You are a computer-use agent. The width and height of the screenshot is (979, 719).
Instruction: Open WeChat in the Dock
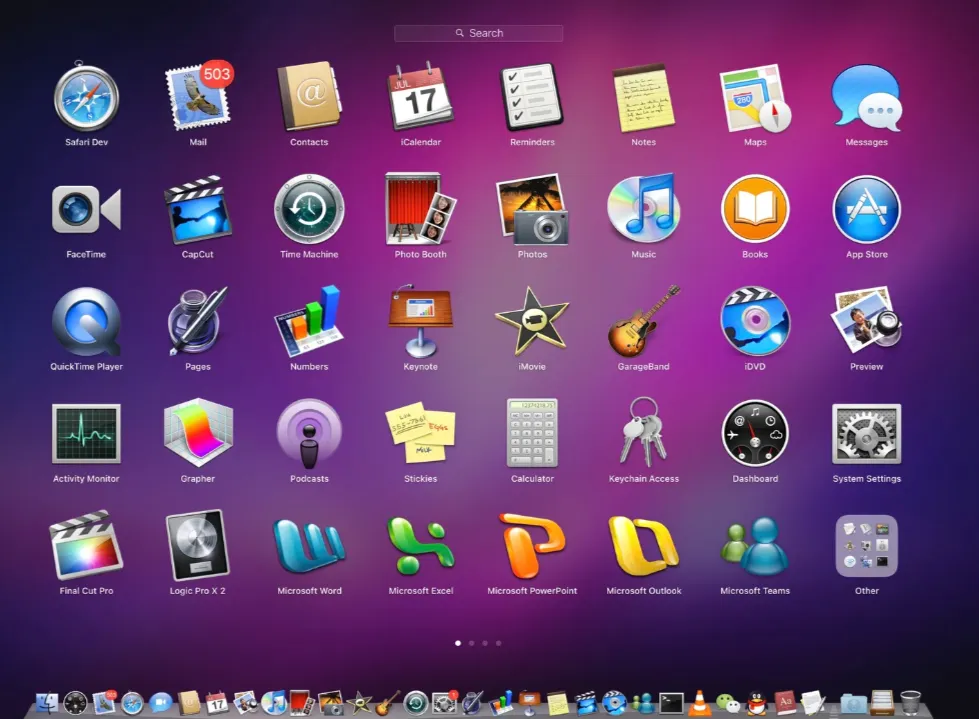tap(727, 703)
